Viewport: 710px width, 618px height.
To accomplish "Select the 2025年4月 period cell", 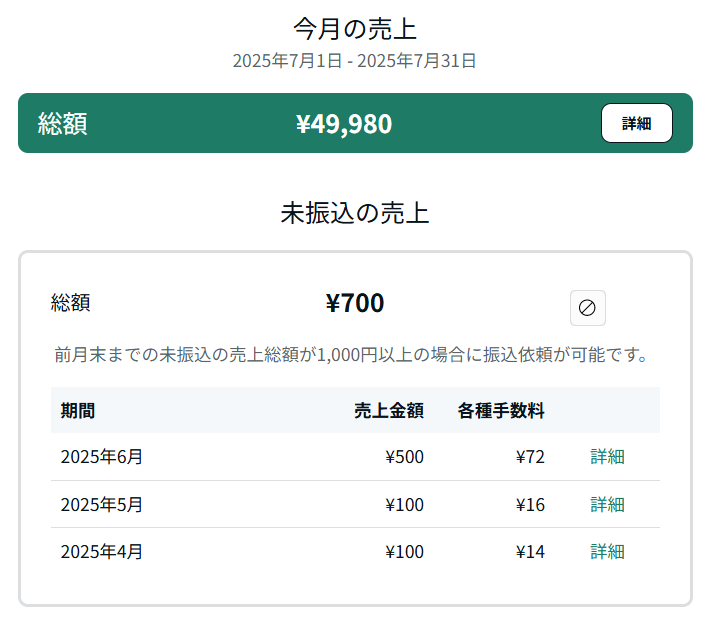I will 102,552.
